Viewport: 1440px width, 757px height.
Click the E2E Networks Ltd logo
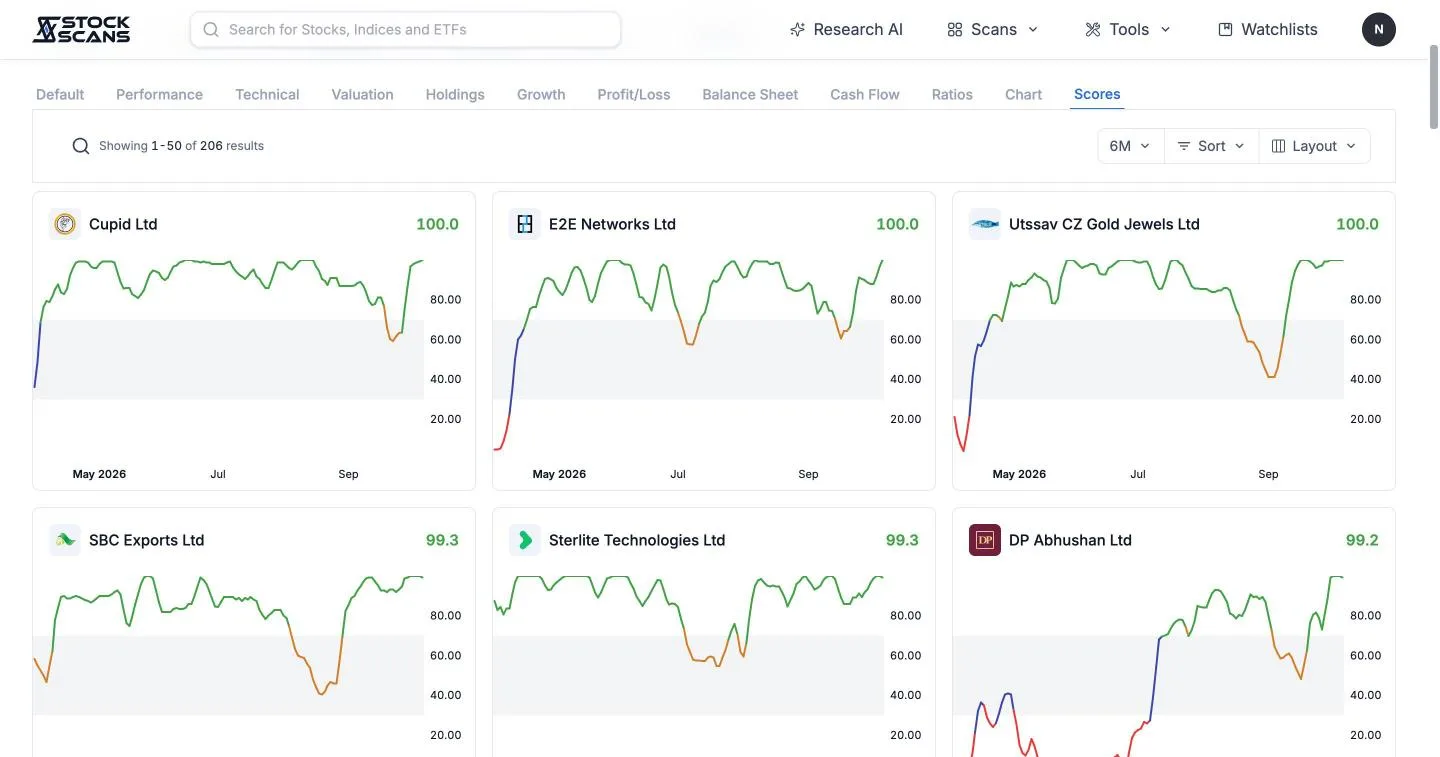[x=525, y=224]
